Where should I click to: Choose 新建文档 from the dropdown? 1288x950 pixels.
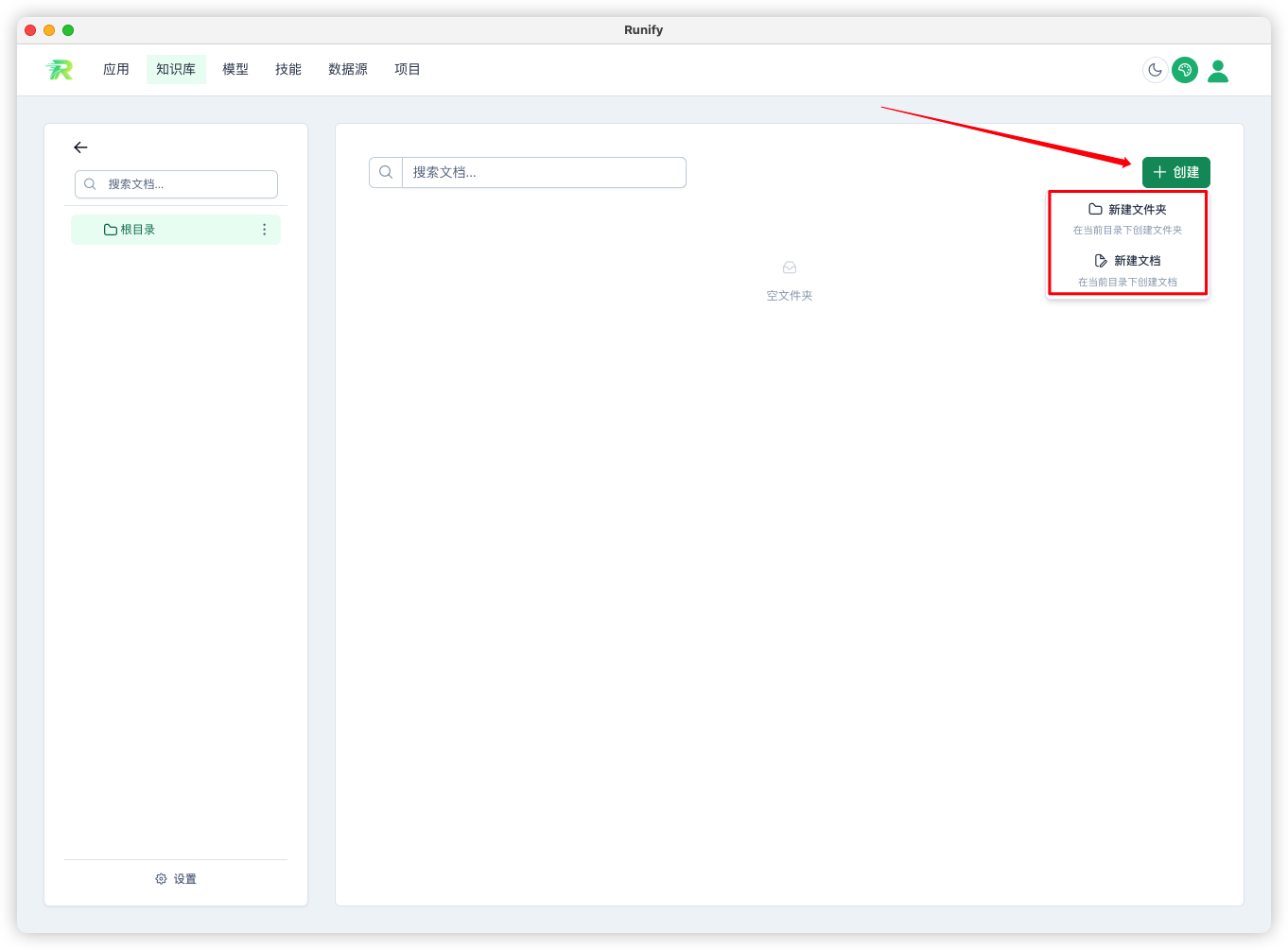[1127, 270]
